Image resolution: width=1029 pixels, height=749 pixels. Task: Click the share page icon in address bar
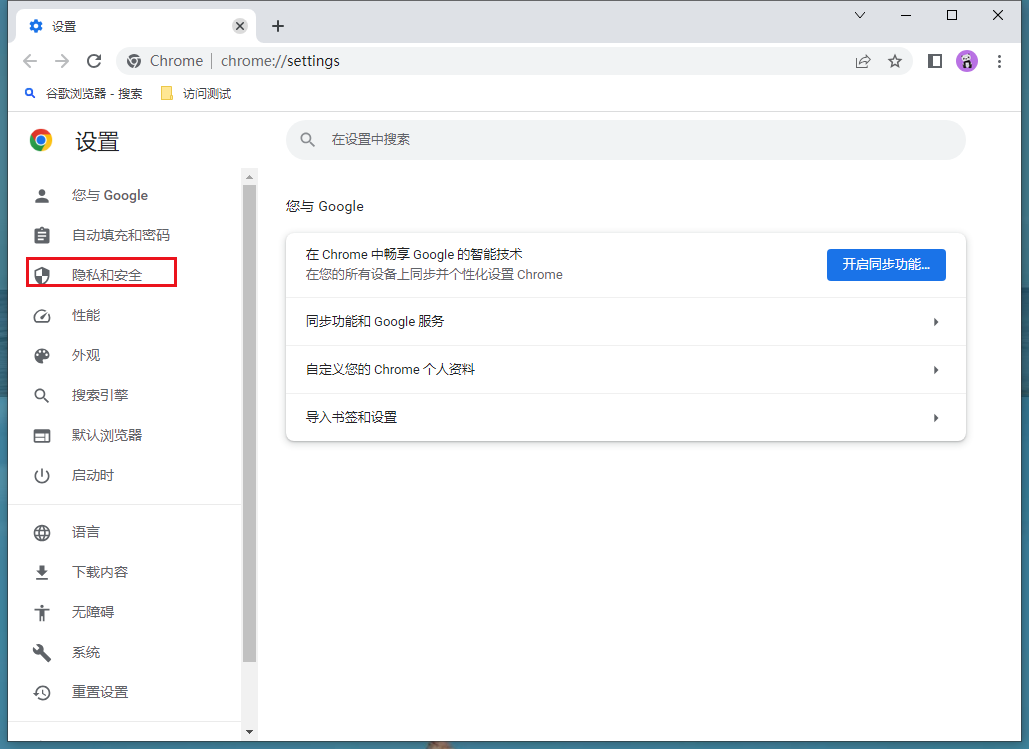tap(863, 61)
